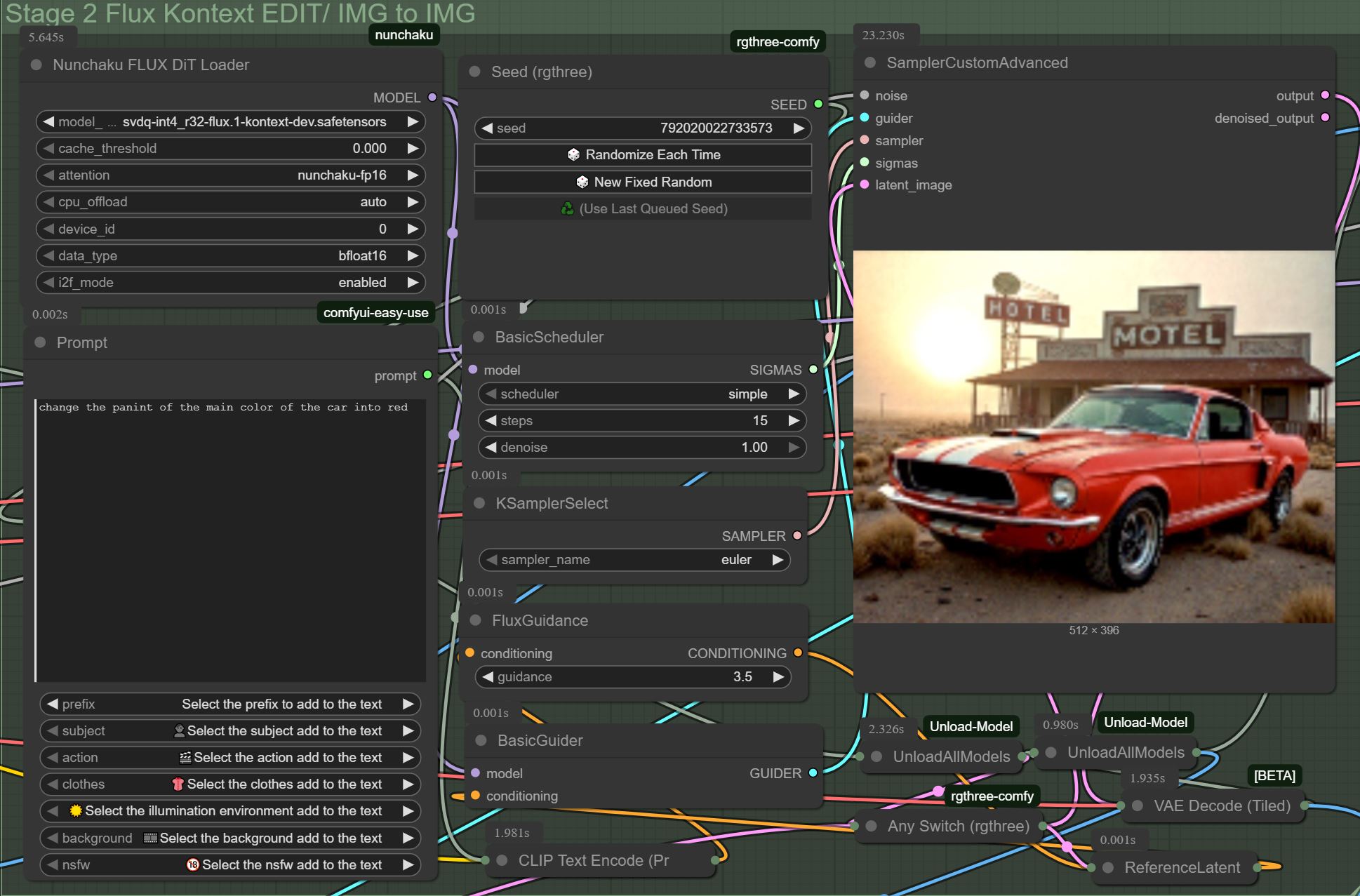Click the denoised_output socket
The width and height of the screenshot is (1360, 896).
[x=1325, y=117]
